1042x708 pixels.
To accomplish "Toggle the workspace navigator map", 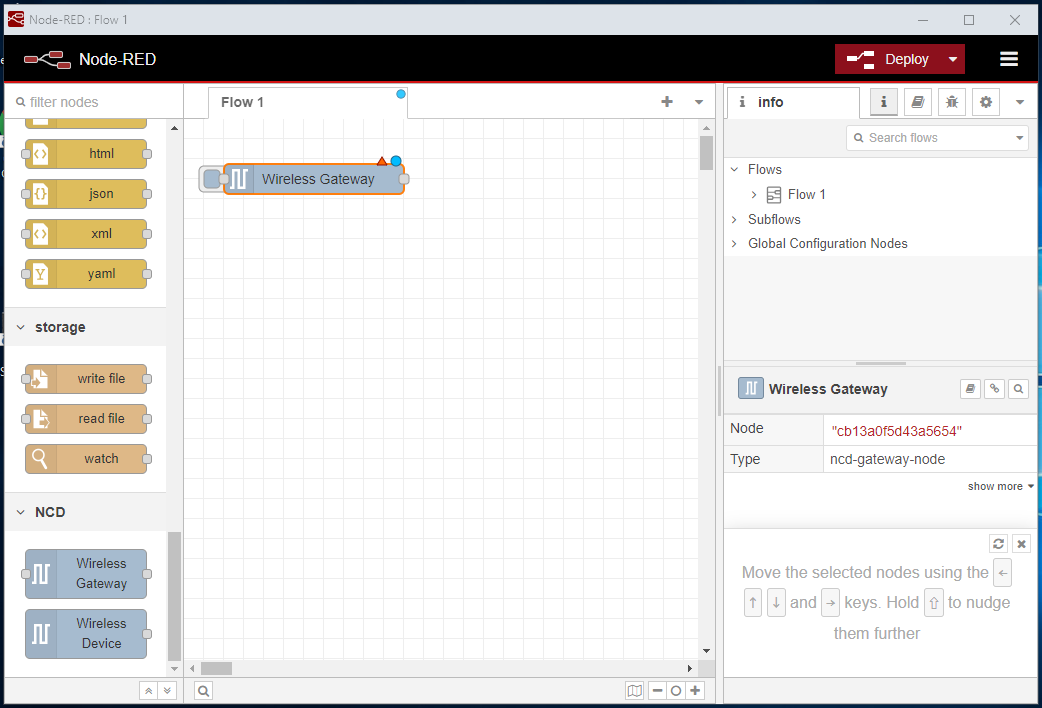I will [635, 691].
